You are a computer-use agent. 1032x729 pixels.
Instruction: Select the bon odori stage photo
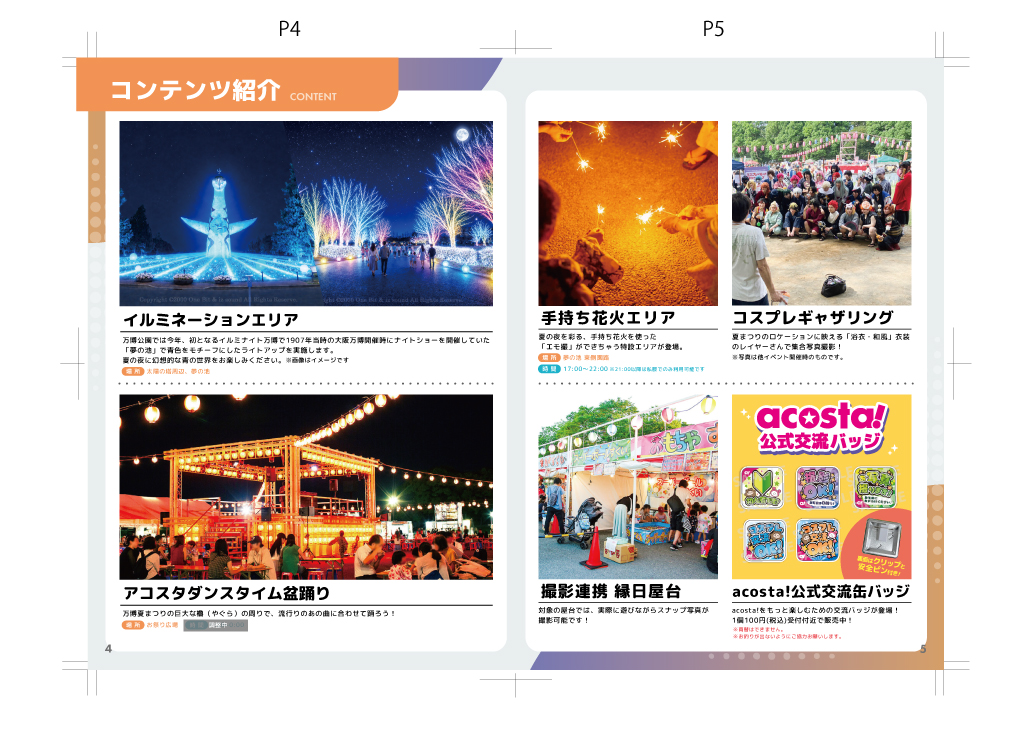point(306,487)
